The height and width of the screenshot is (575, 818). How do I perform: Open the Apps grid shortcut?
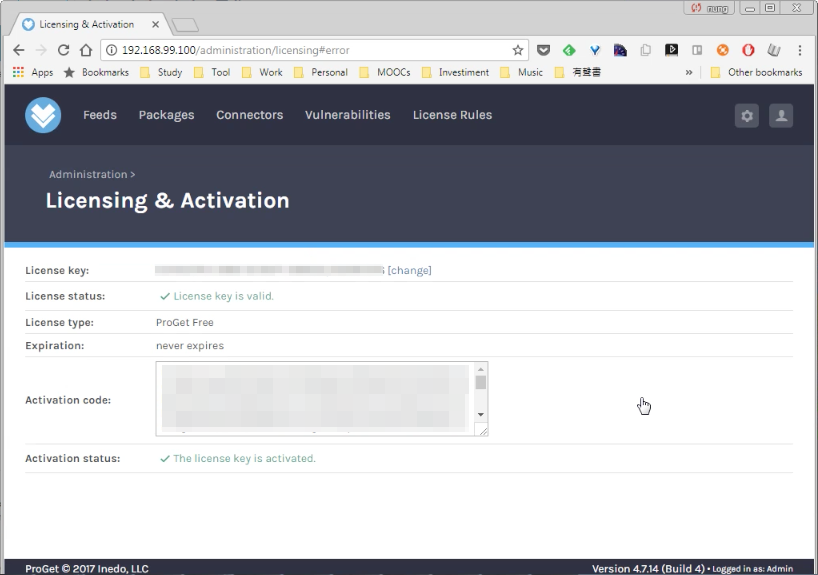coord(33,72)
